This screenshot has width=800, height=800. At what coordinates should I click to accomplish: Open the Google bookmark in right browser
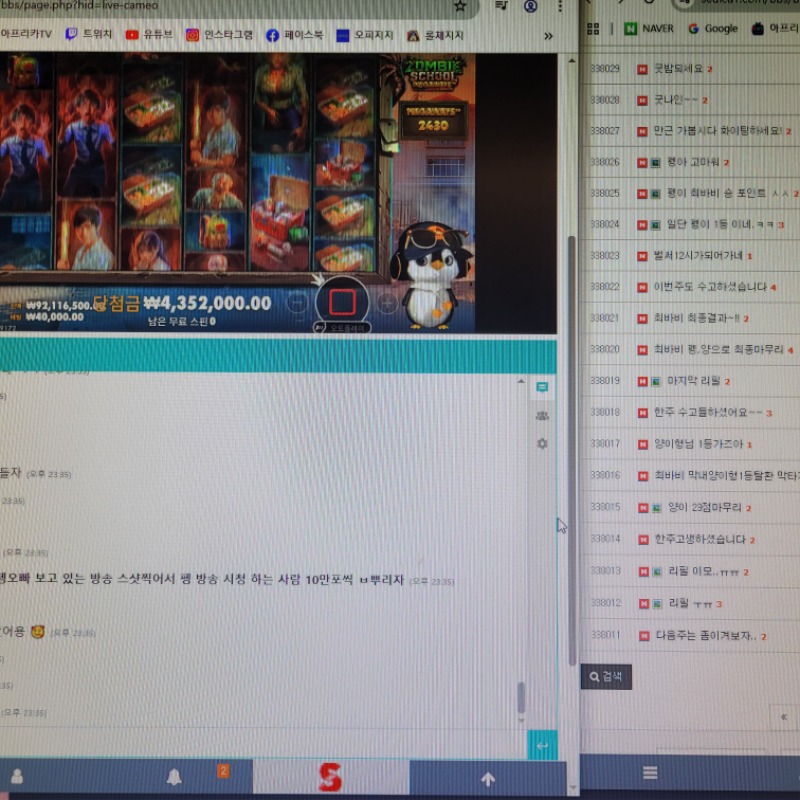[713, 29]
